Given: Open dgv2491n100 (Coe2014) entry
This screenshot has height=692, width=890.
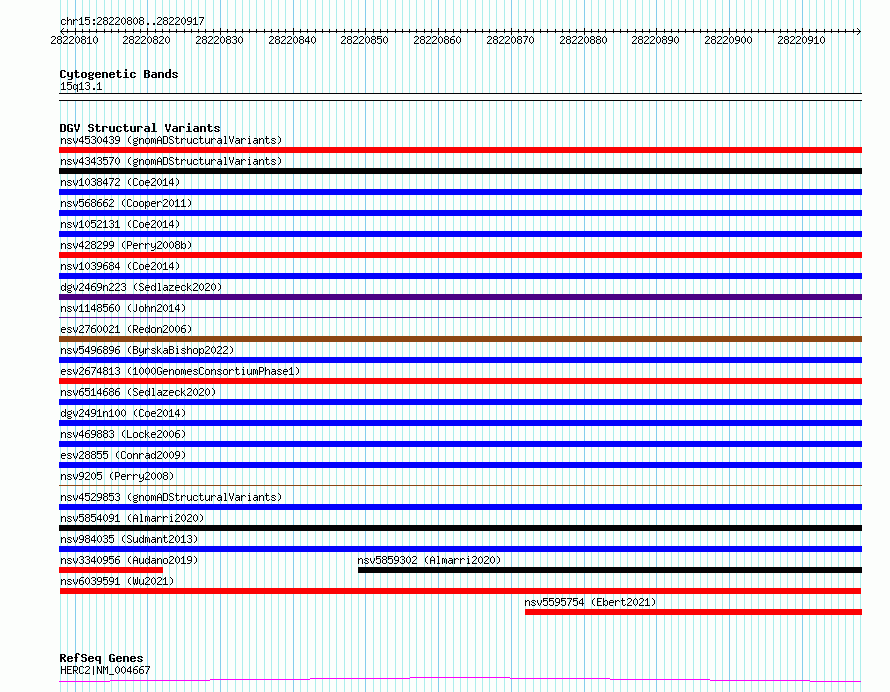Looking at the screenshot, I should coord(123,413).
